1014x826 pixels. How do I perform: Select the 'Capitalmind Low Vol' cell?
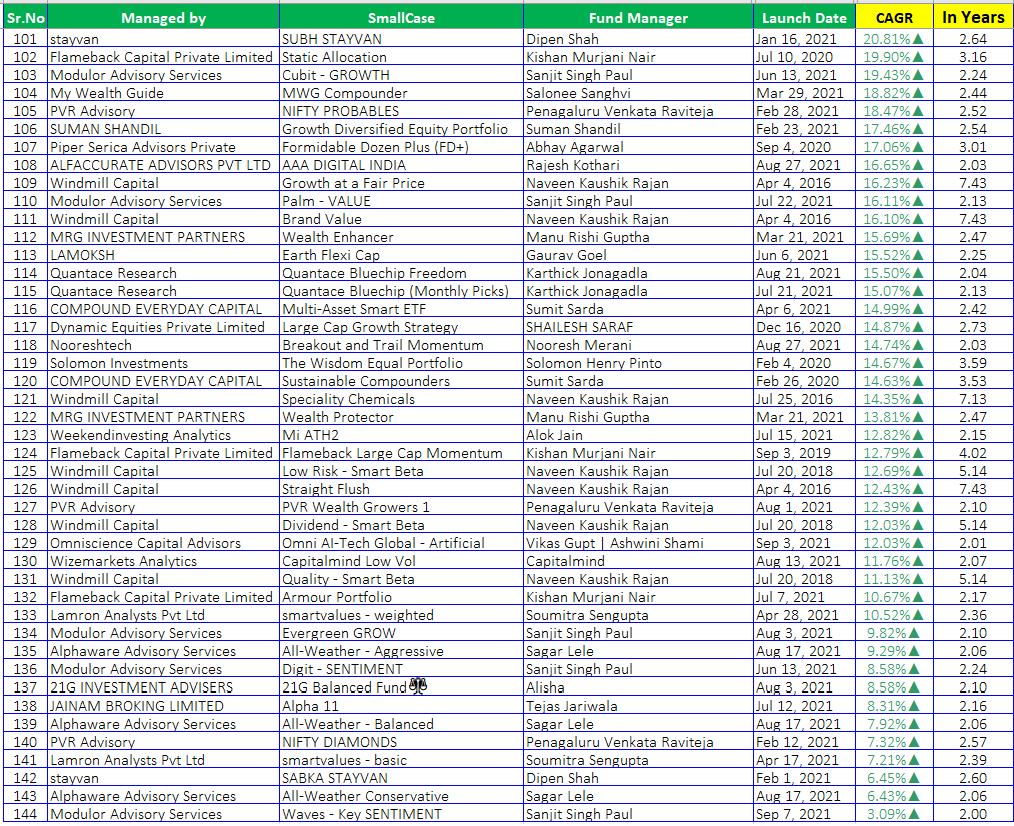point(402,561)
